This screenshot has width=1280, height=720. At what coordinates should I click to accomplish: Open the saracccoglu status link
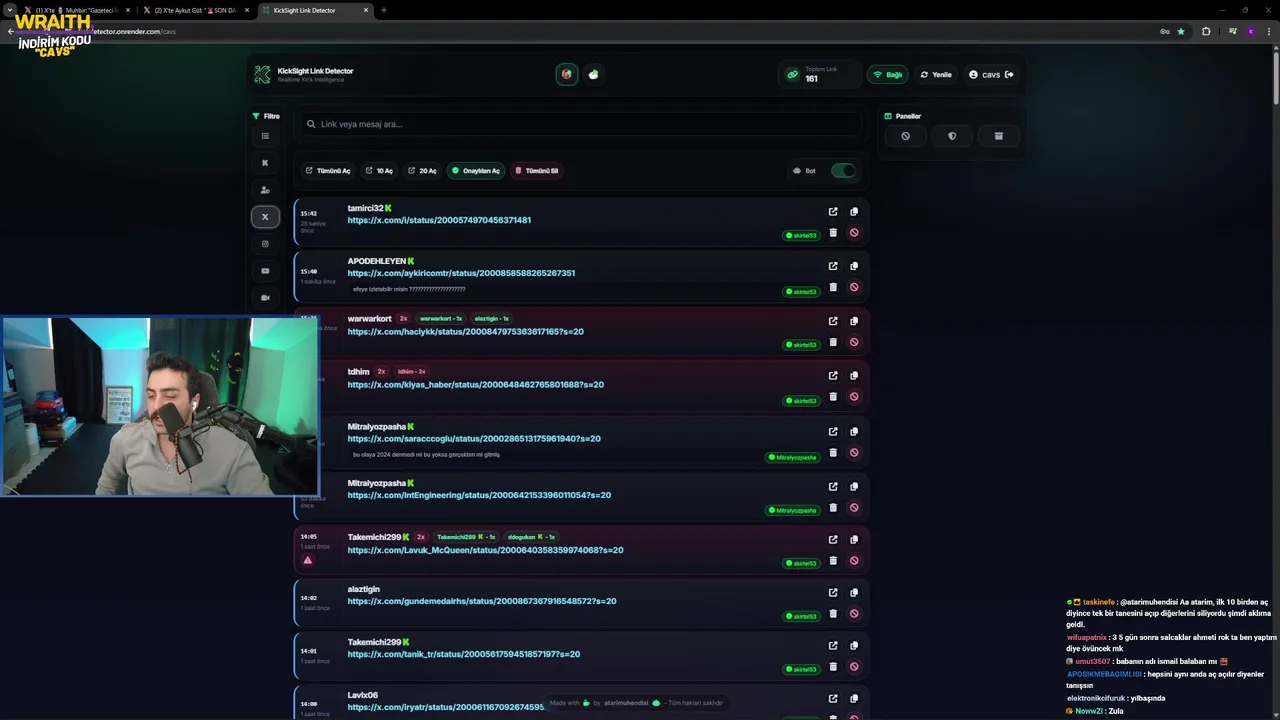(474, 439)
